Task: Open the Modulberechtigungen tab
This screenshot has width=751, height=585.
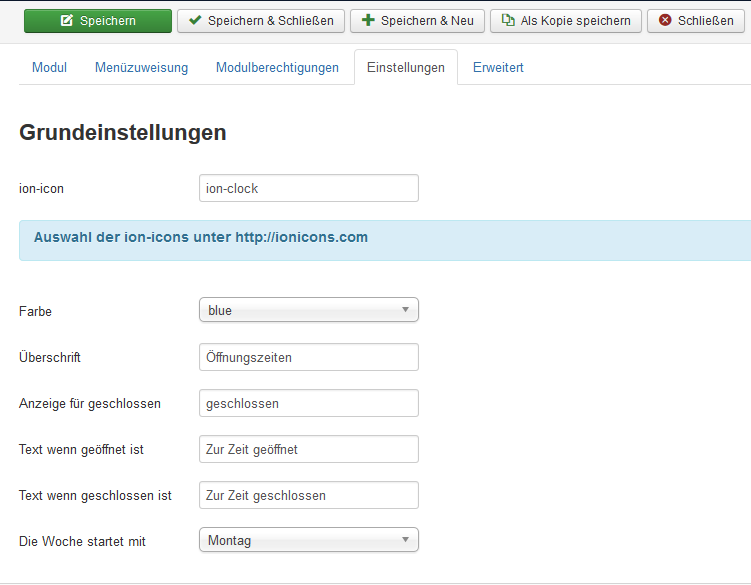Action: 277,68
